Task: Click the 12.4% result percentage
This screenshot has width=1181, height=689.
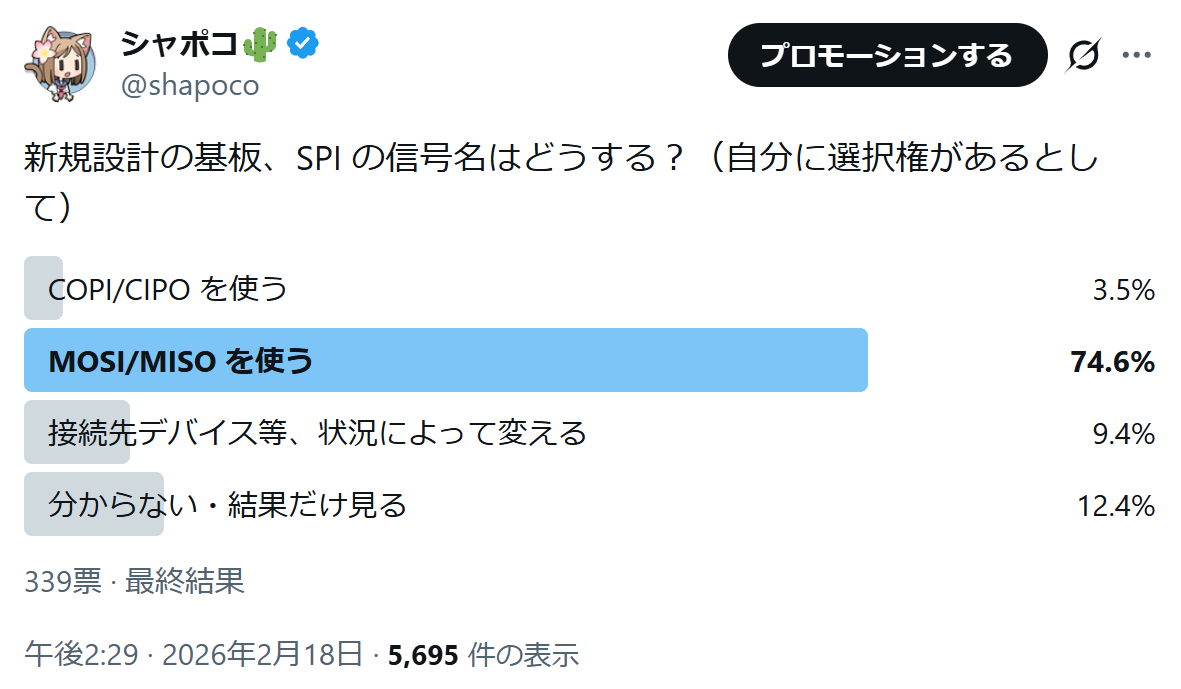Action: coord(1116,506)
